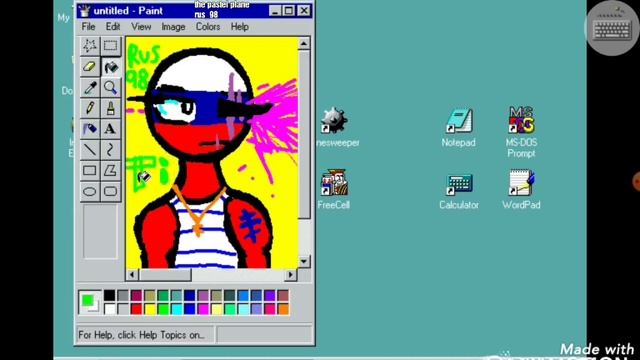Screen dimensions: 640x360
Task: Open the Image menu
Action: tap(173, 27)
